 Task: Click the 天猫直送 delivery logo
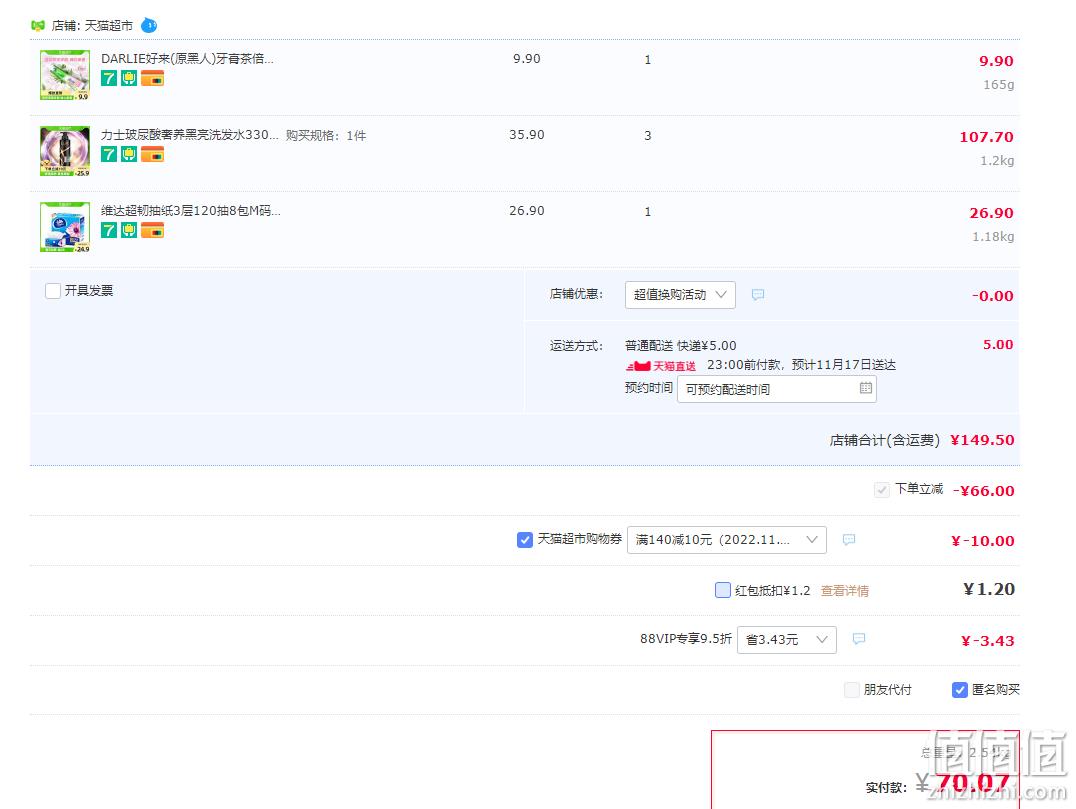(660, 366)
